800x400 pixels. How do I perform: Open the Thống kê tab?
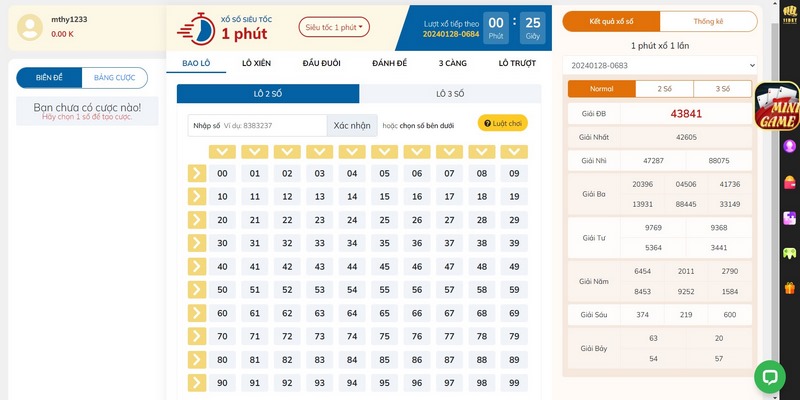(708, 21)
